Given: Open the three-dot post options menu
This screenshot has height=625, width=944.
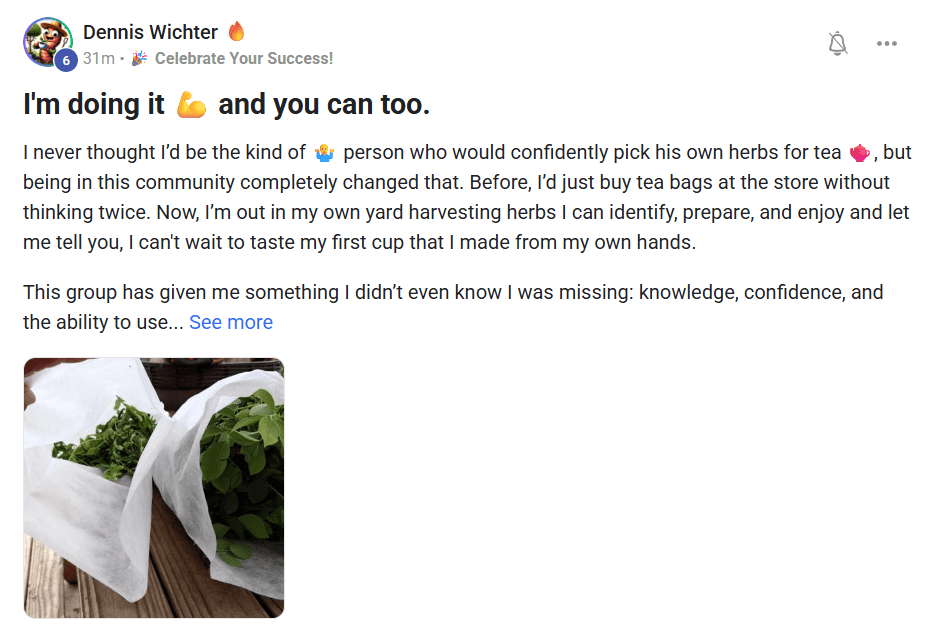Looking at the screenshot, I should (887, 43).
